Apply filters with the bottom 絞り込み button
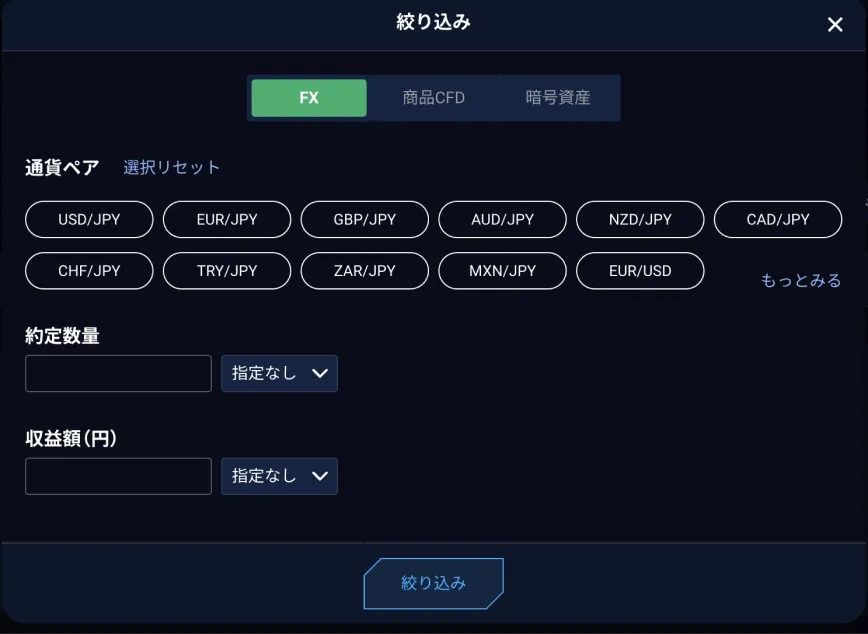Image resolution: width=868 pixels, height=634 pixels. click(433, 583)
